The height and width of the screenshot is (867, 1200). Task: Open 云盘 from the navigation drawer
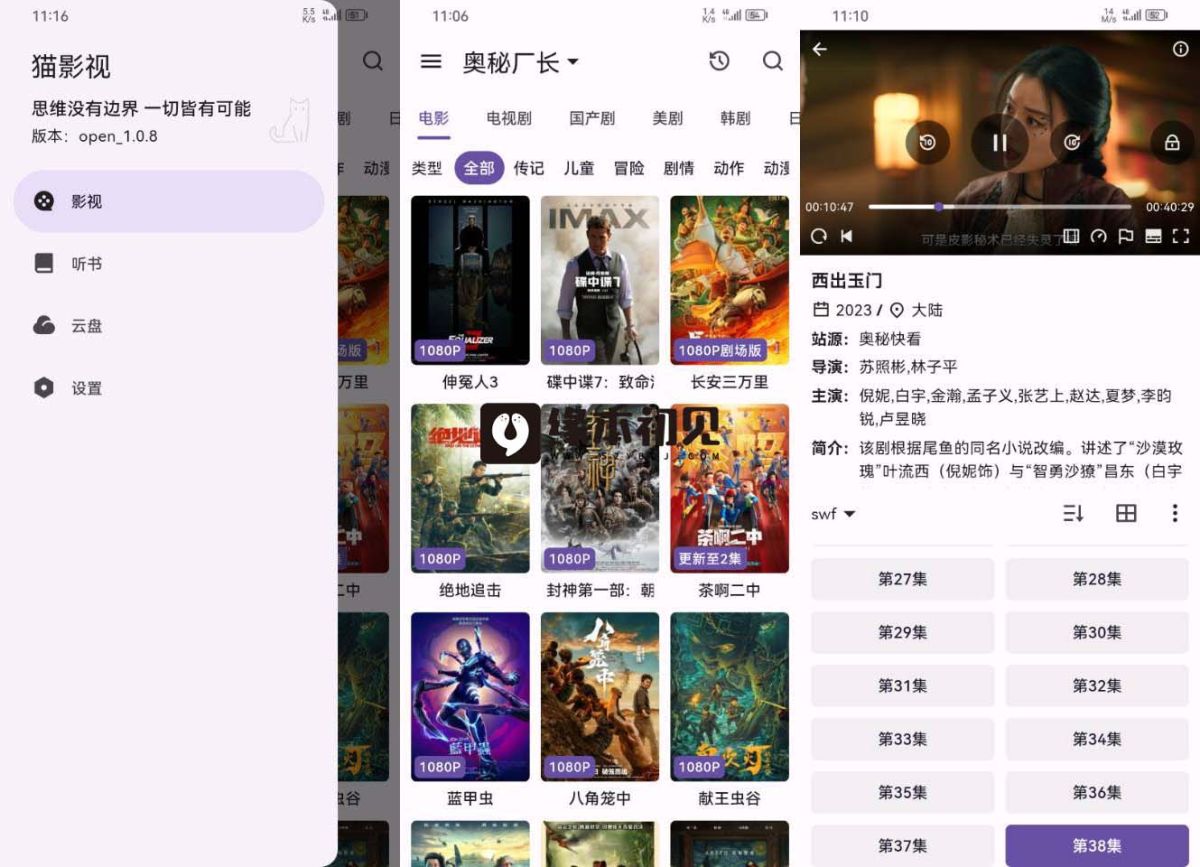pyautogui.click(x=168, y=325)
